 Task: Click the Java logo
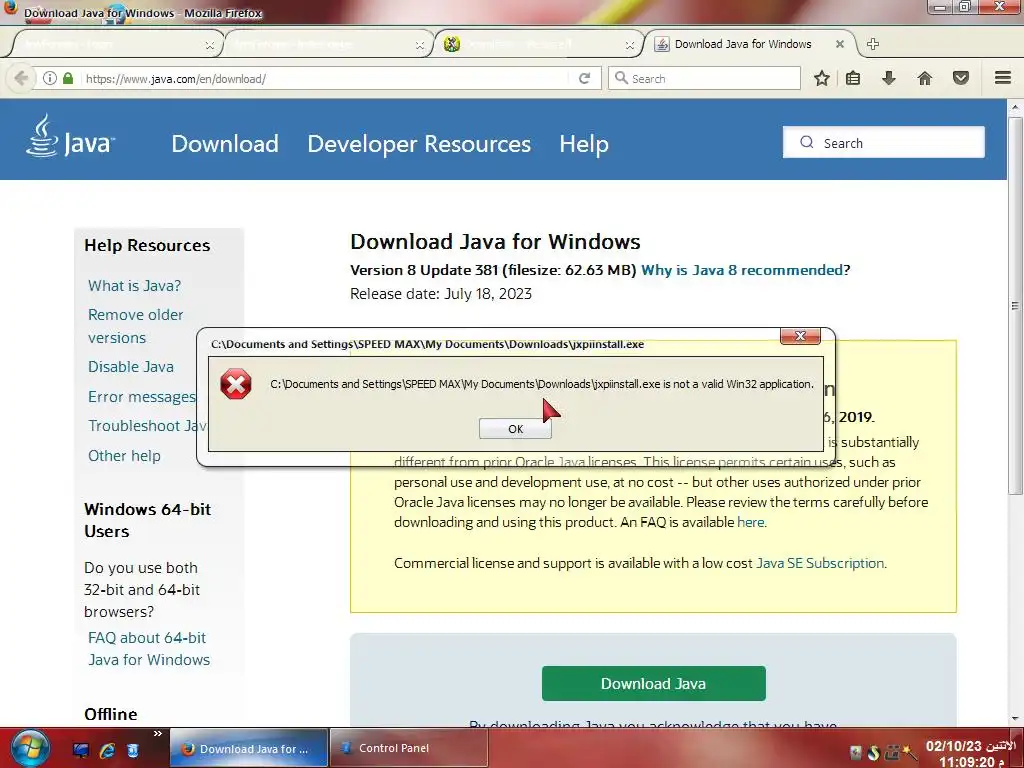[x=71, y=136]
